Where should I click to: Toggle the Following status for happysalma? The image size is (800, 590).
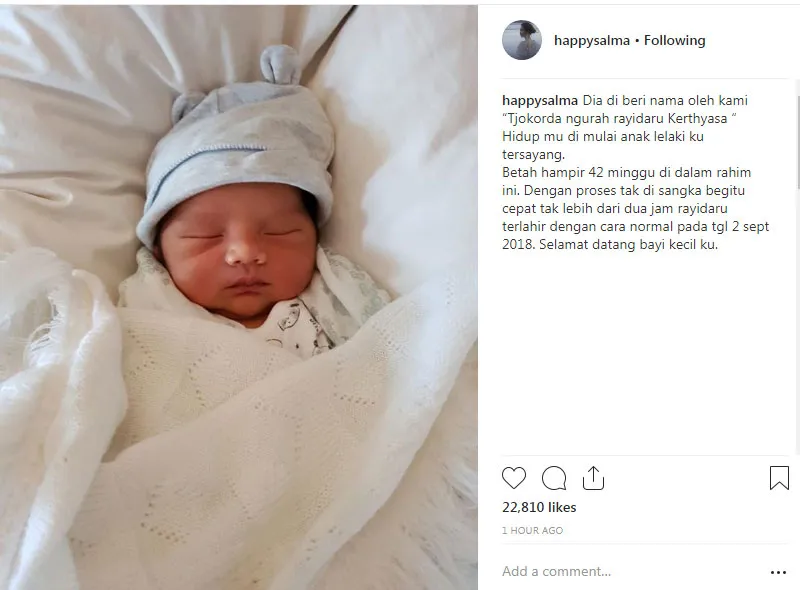(674, 40)
